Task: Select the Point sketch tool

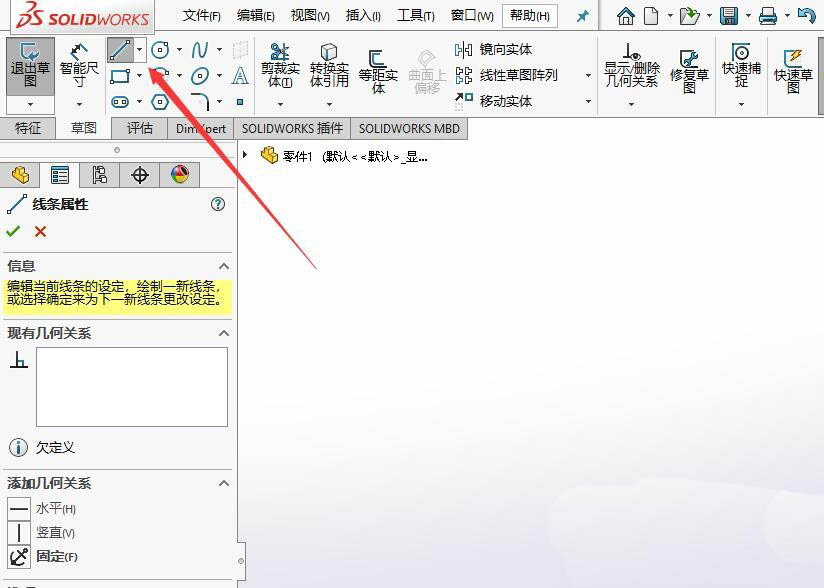Action: (x=240, y=102)
